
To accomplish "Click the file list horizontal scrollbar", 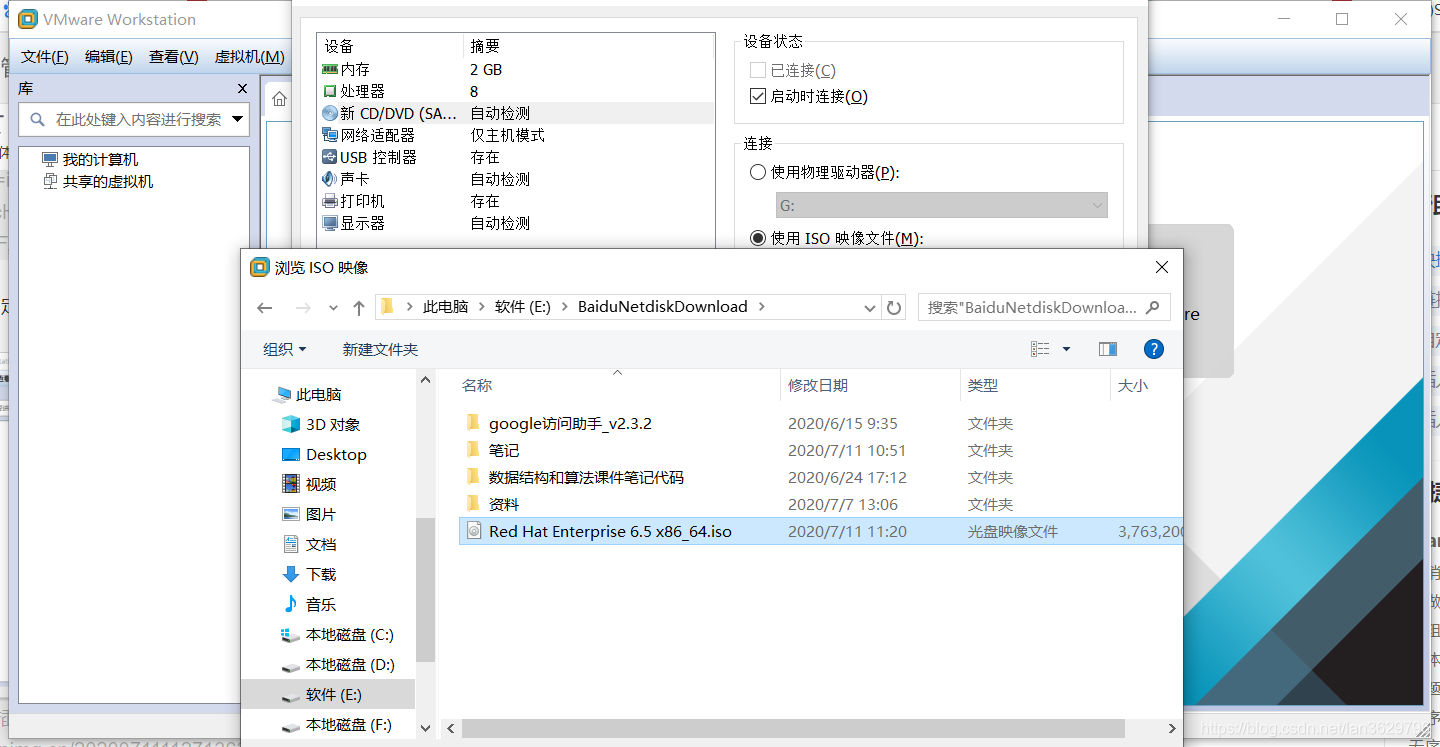I will [x=794, y=728].
